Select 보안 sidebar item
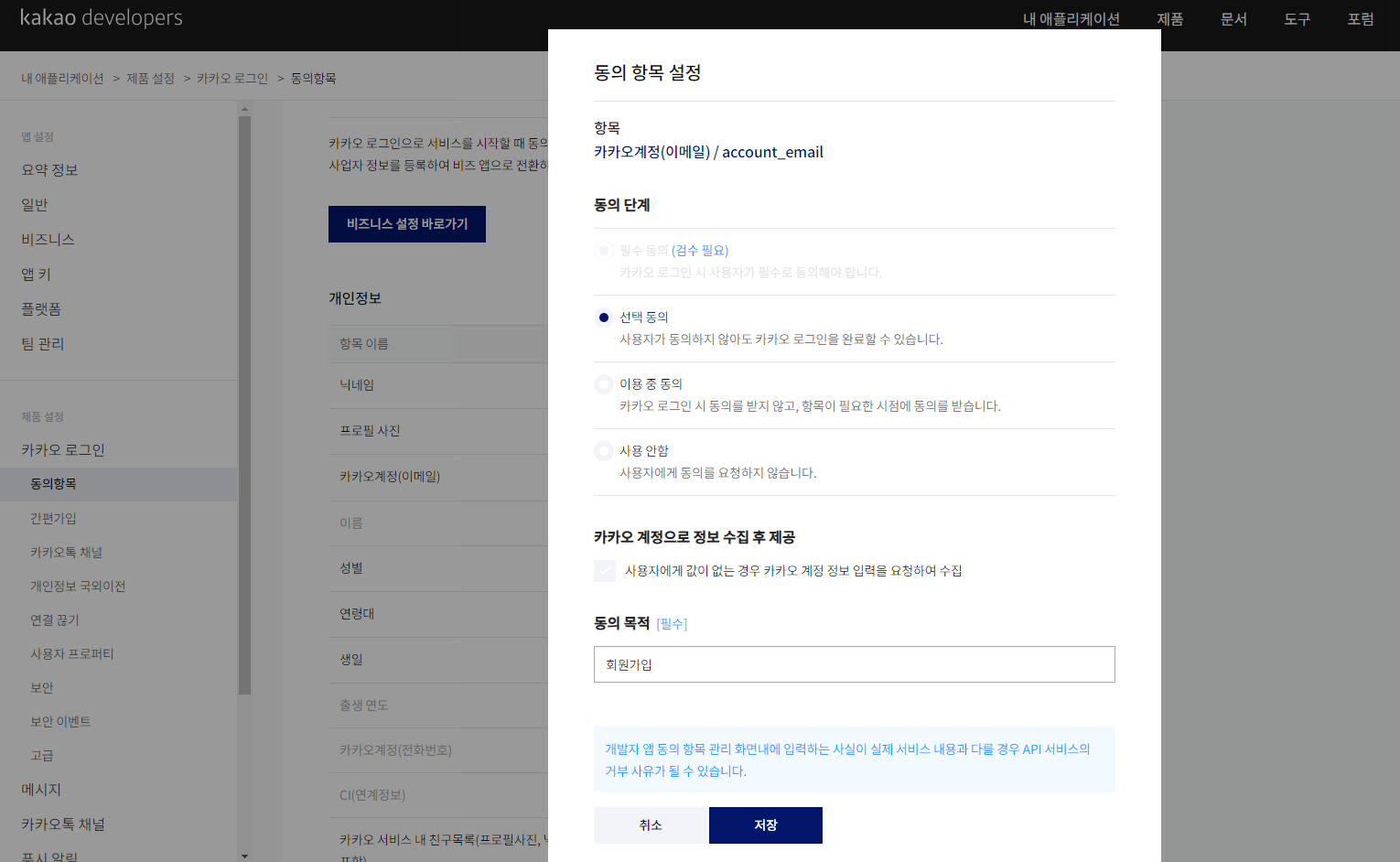The image size is (1400, 862). point(42,688)
